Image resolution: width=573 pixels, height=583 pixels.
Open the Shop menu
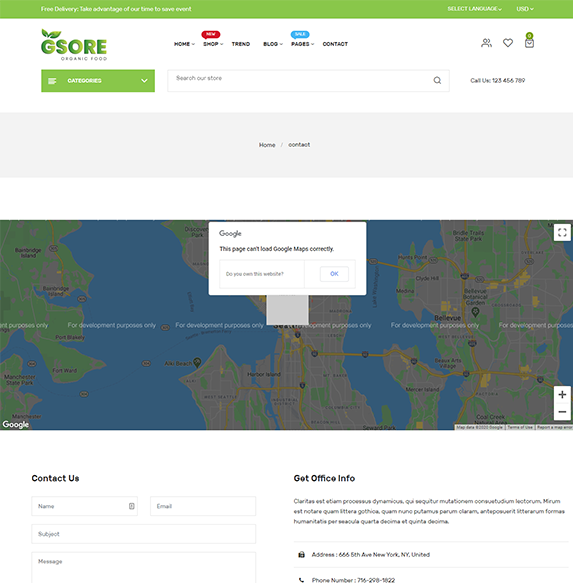(x=213, y=44)
